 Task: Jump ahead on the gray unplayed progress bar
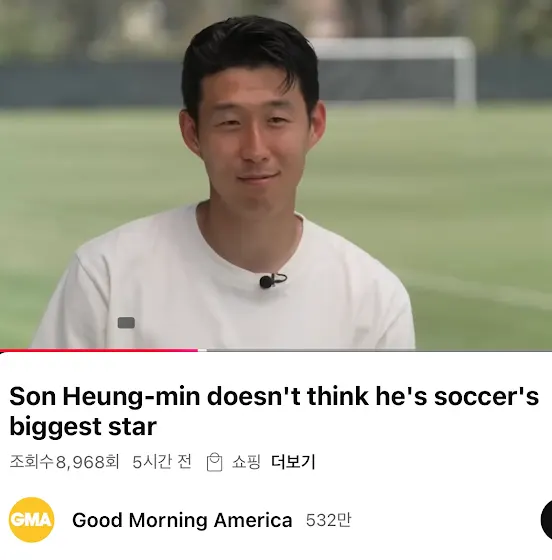379,350
